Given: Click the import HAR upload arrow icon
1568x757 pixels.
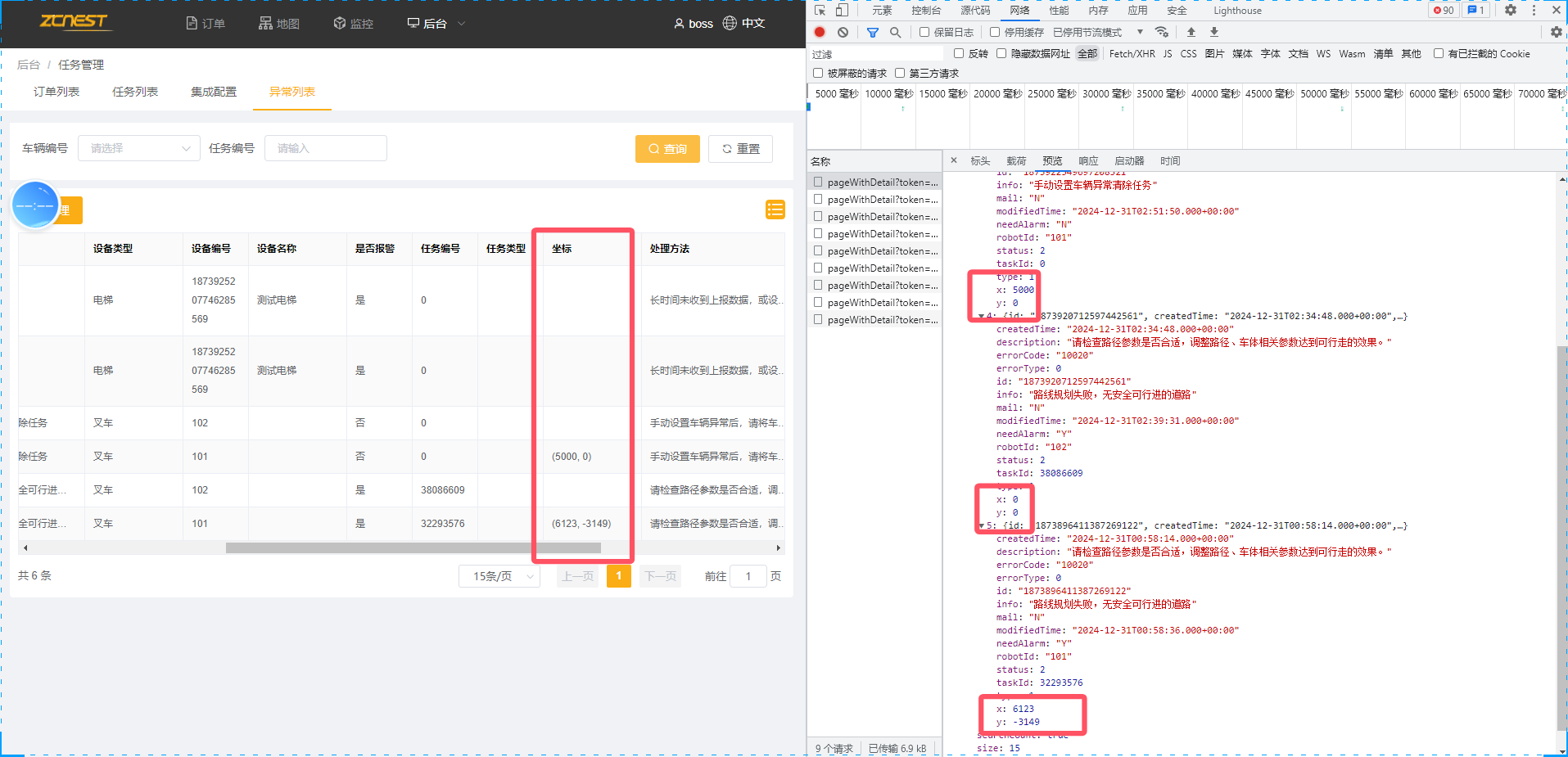Looking at the screenshot, I should (x=1191, y=32).
